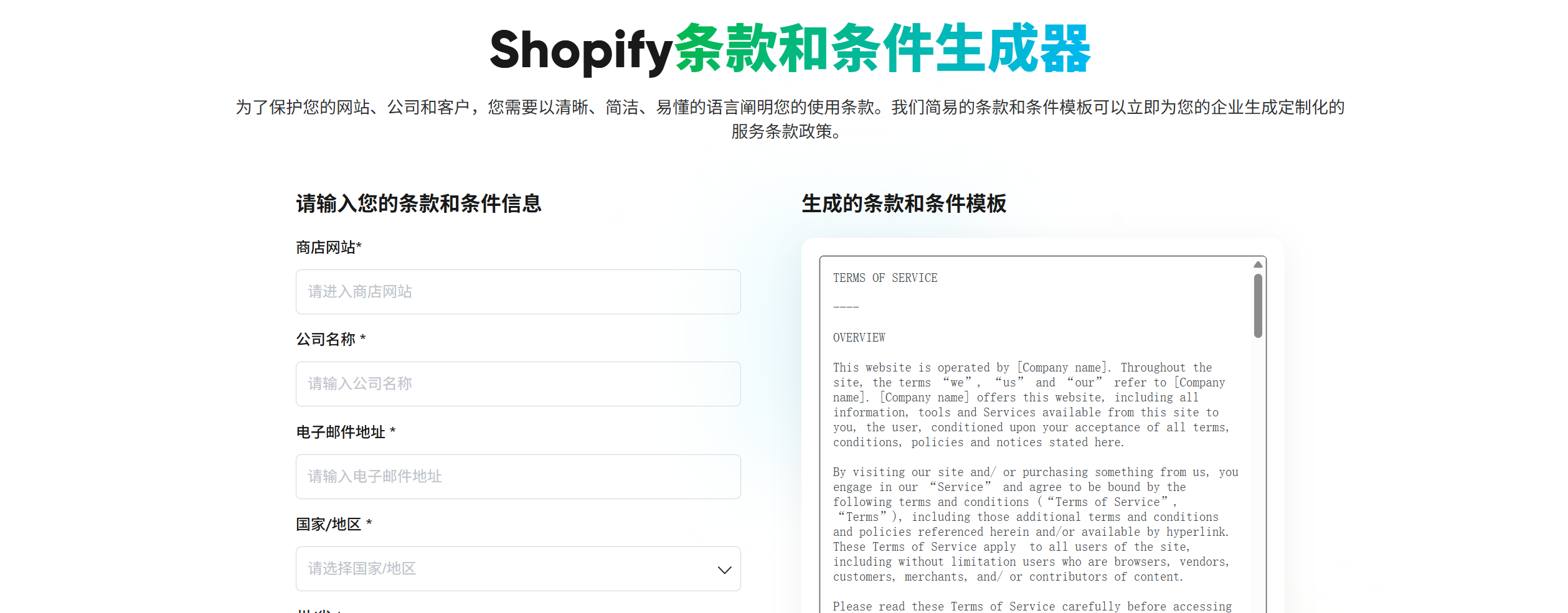The width and height of the screenshot is (1568, 613).
Task: Click the "商店网站*" field label
Action: coord(329,248)
